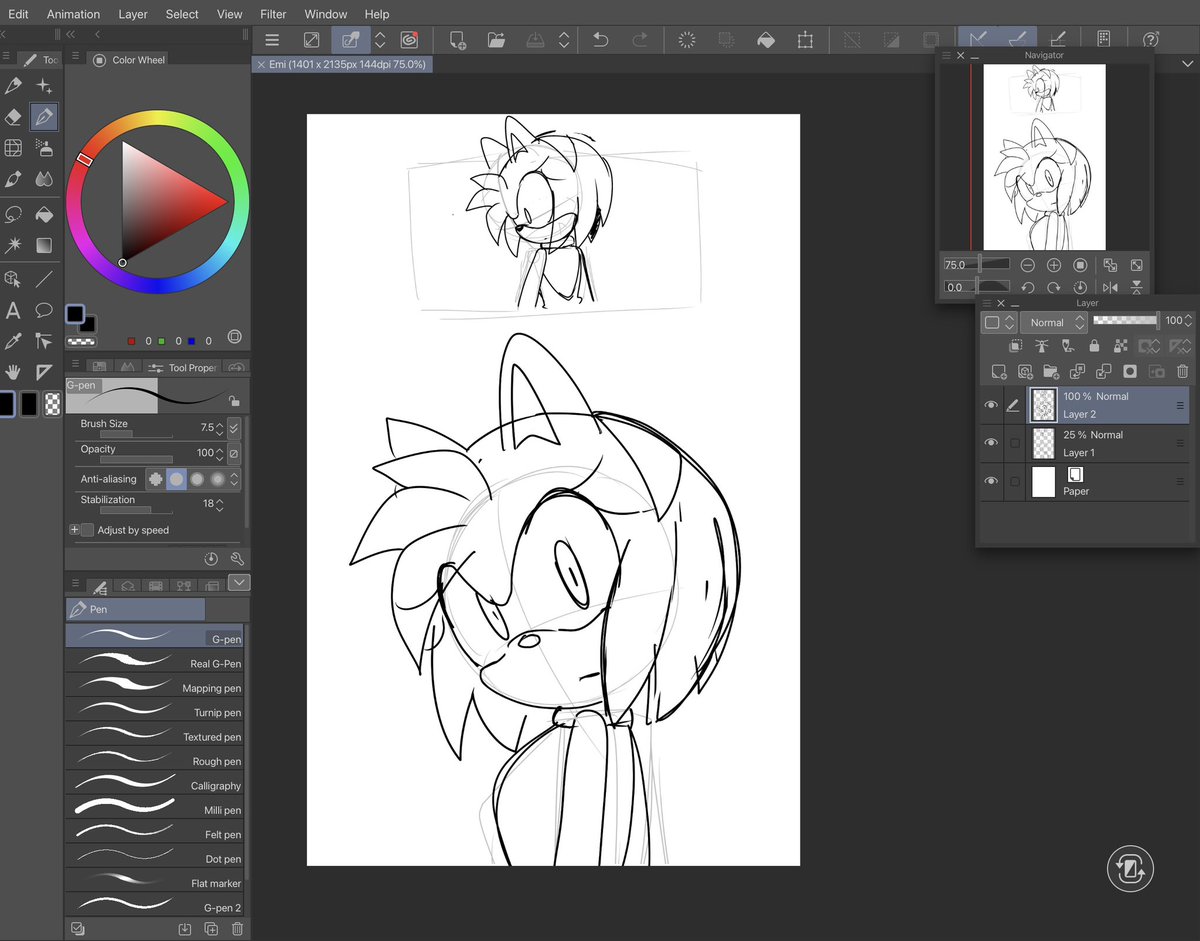The height and width of the screenshot is (941, 1200).
Task: Flip canvas horizontally in Navigator
Action: (1110, 288)
